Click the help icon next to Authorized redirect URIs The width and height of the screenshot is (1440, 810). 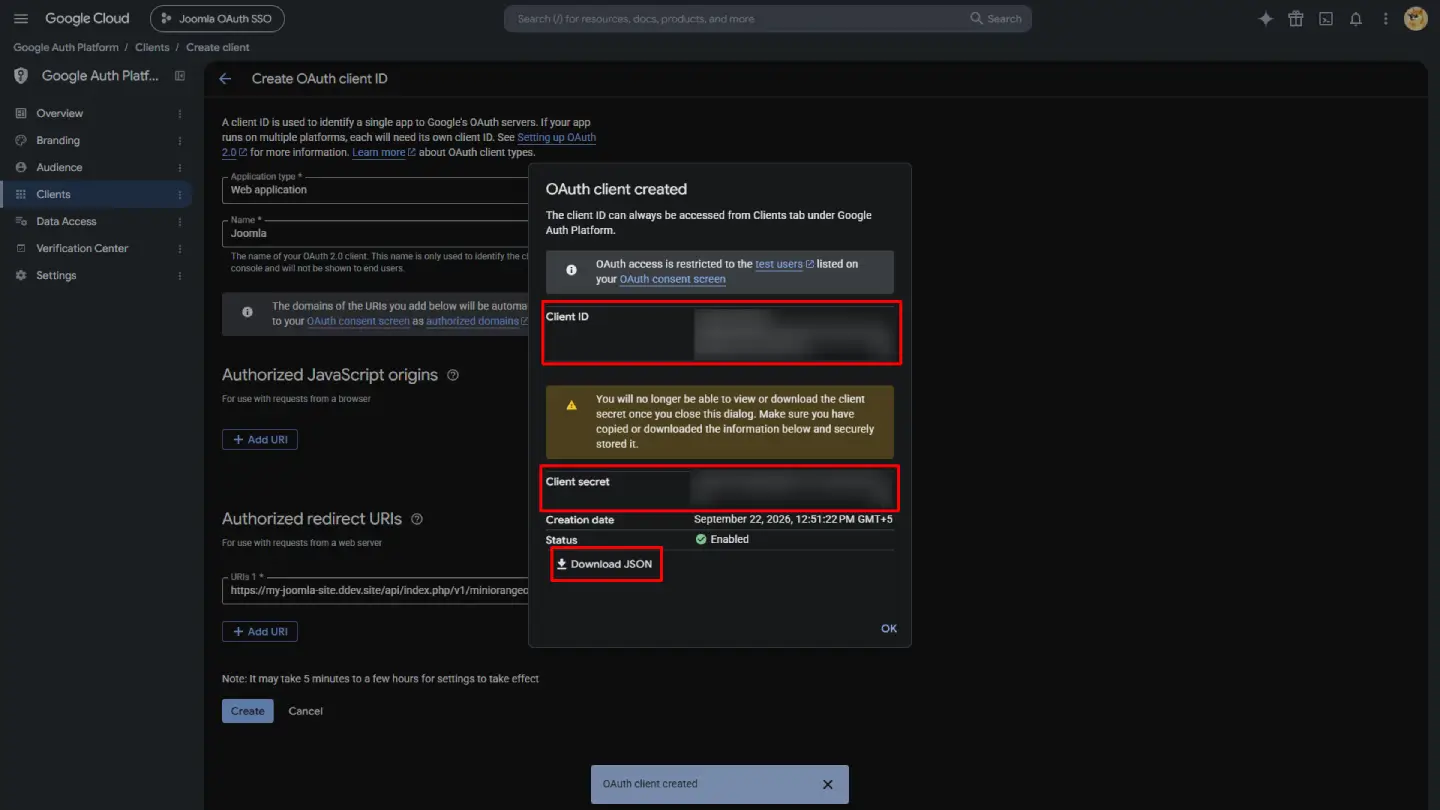[417, 519]
